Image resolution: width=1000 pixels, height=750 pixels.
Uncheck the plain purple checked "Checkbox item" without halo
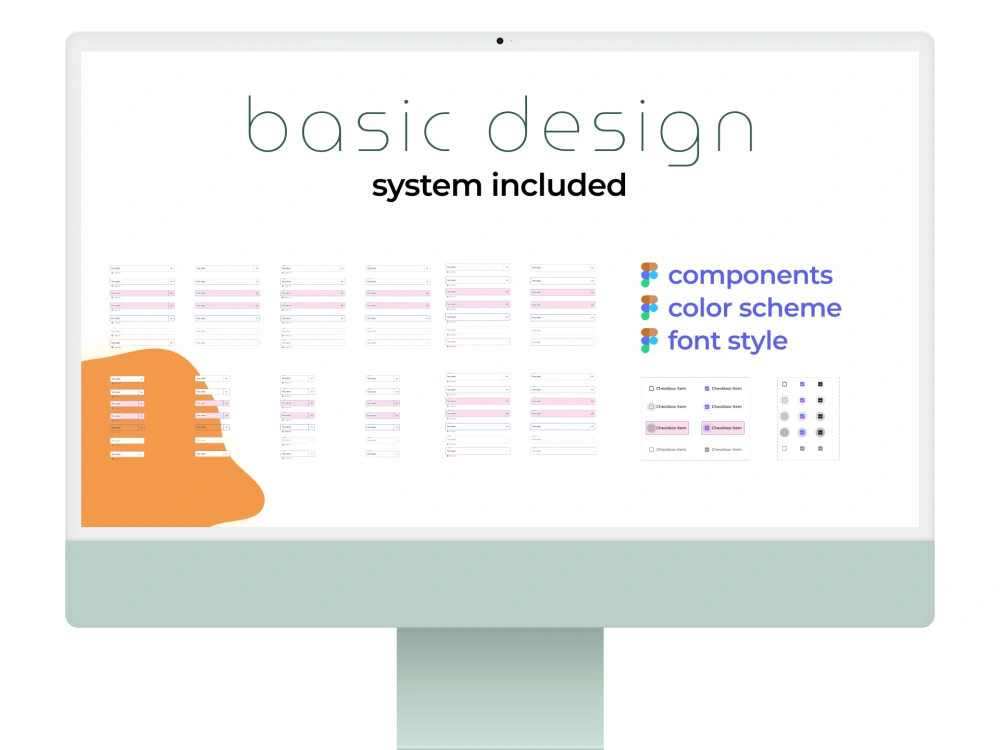coord(707,388)
